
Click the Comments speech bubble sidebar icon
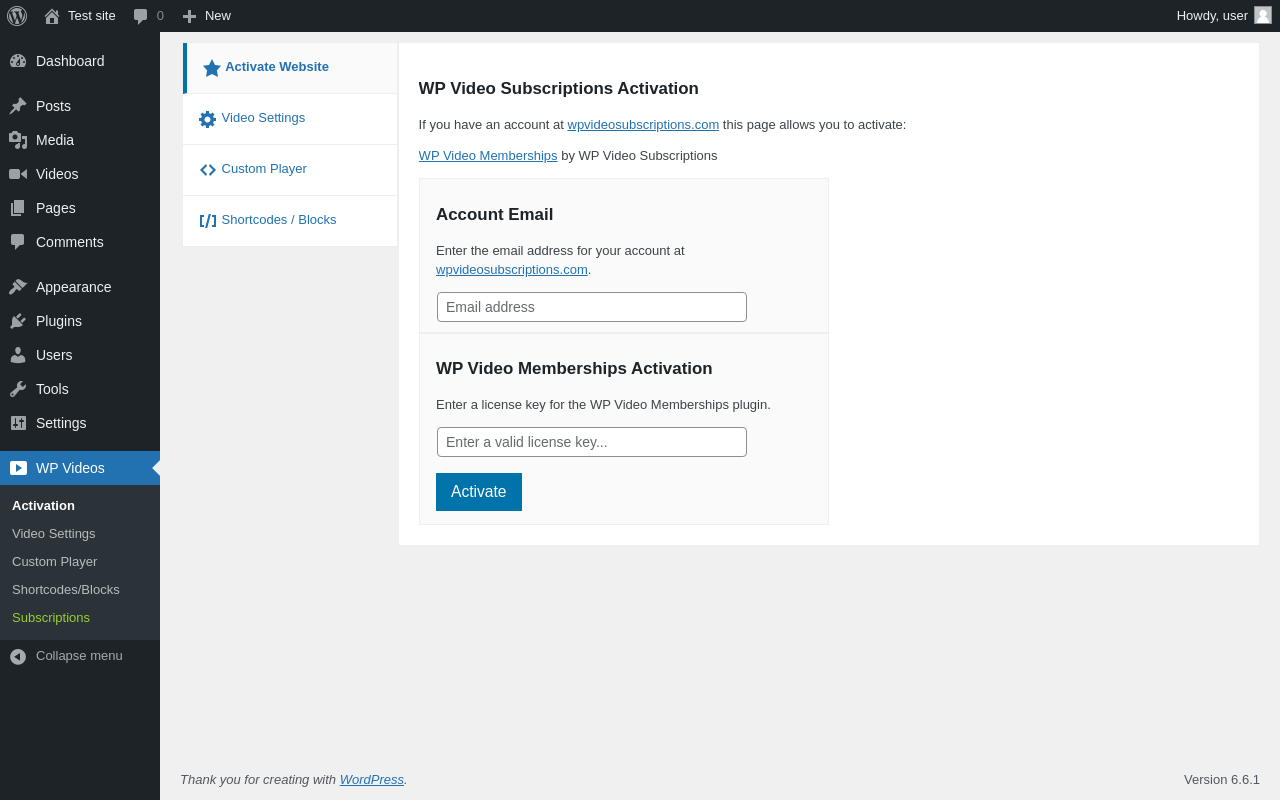coord(18,242)
